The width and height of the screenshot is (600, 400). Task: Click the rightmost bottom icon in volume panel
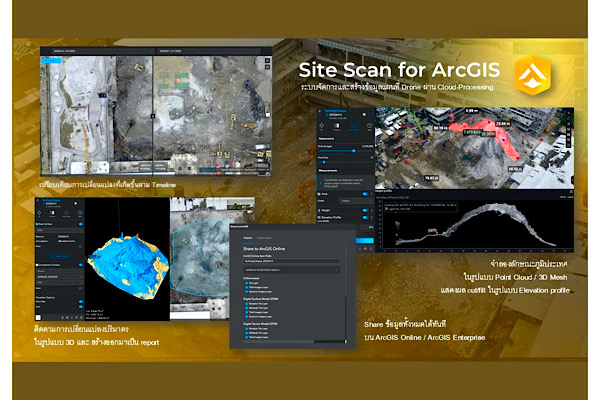coord(81,317)
